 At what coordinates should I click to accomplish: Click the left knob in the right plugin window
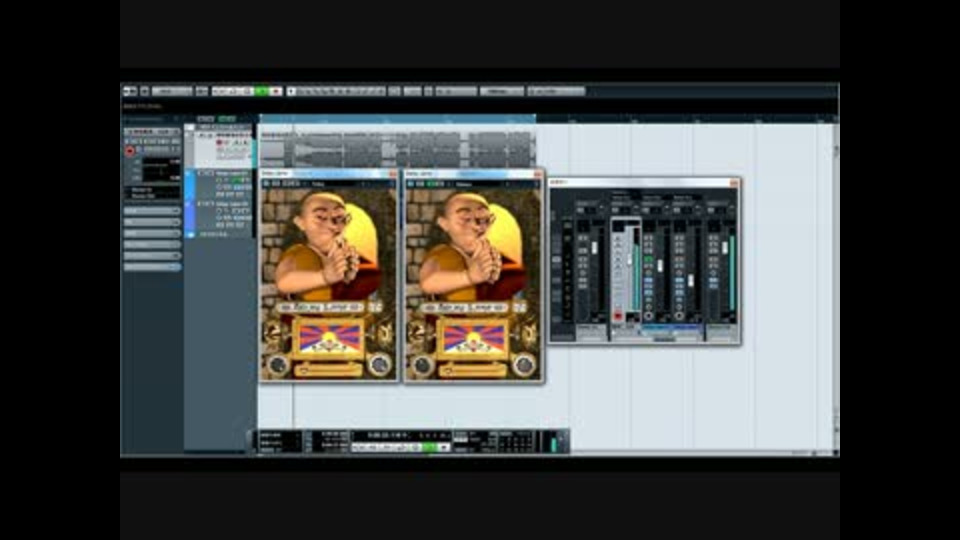coord(422,365)
